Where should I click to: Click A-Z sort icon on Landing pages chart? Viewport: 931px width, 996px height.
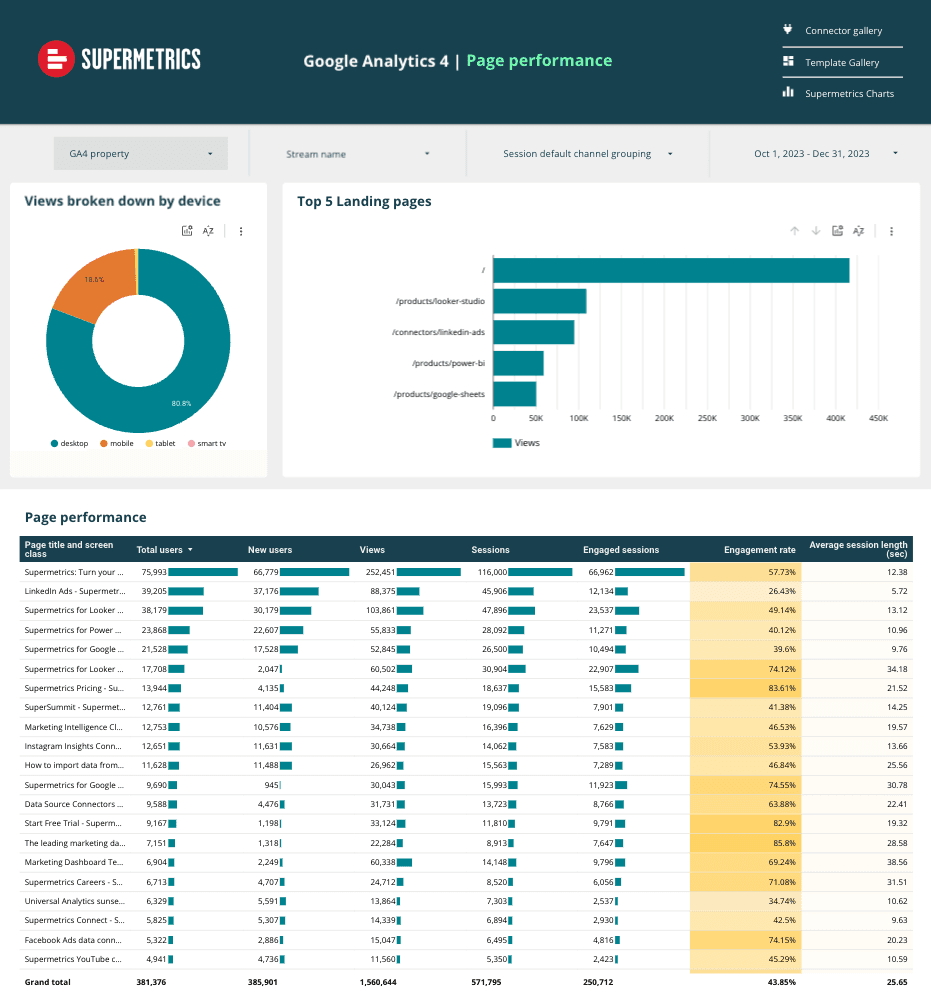pyautogui.click(x=858, y=231)
